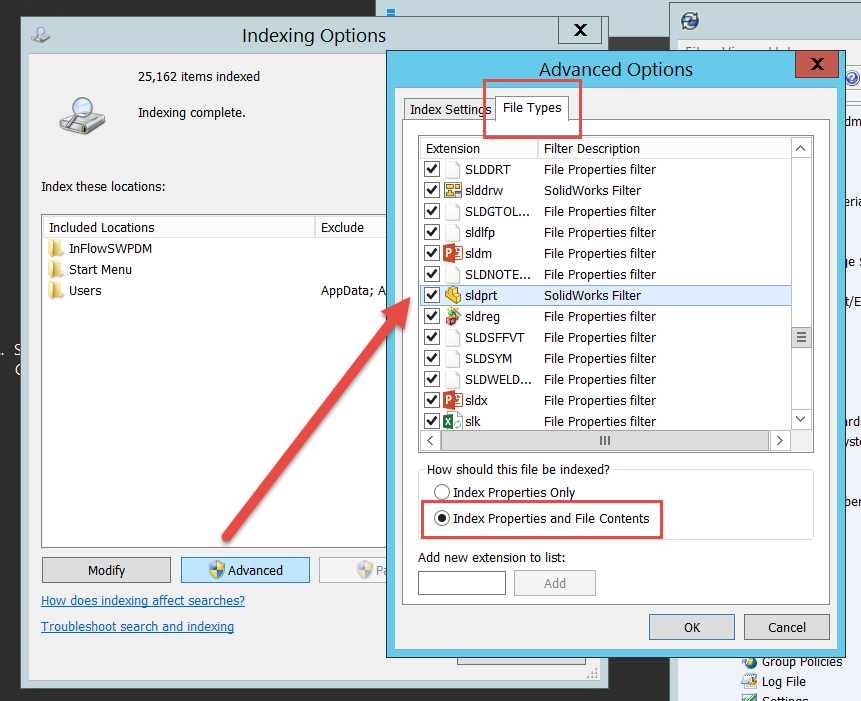Click the PowerPoint icon next to sldm extension
Viewport: 861px width, 701px height.
coord(452,253)
